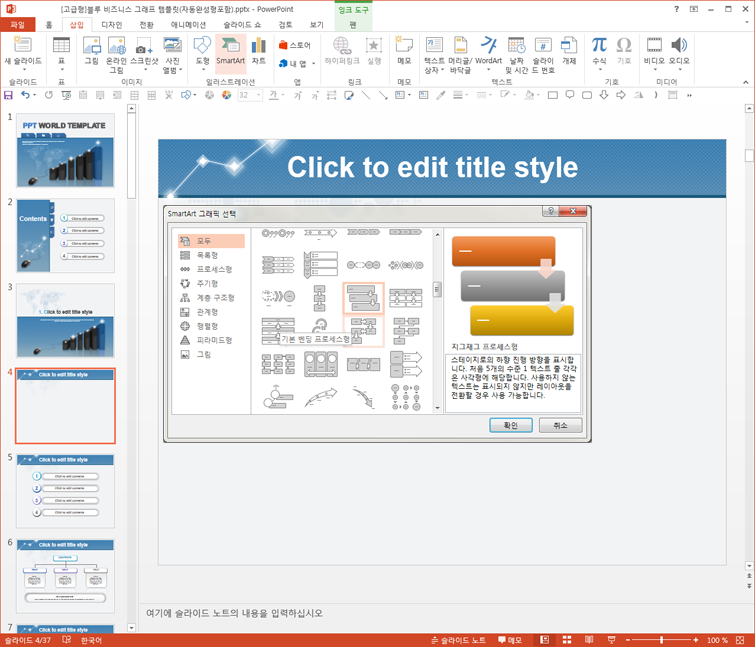This screenshot has height=647, width=755.
Task: Open the View (보기) tab
Action: [317, 25]
